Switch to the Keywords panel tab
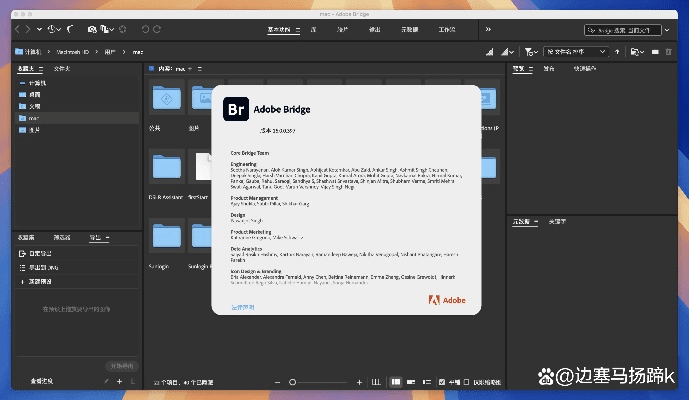Image resolution: width=689 pixels, height=400 pixels. (557, 222)
